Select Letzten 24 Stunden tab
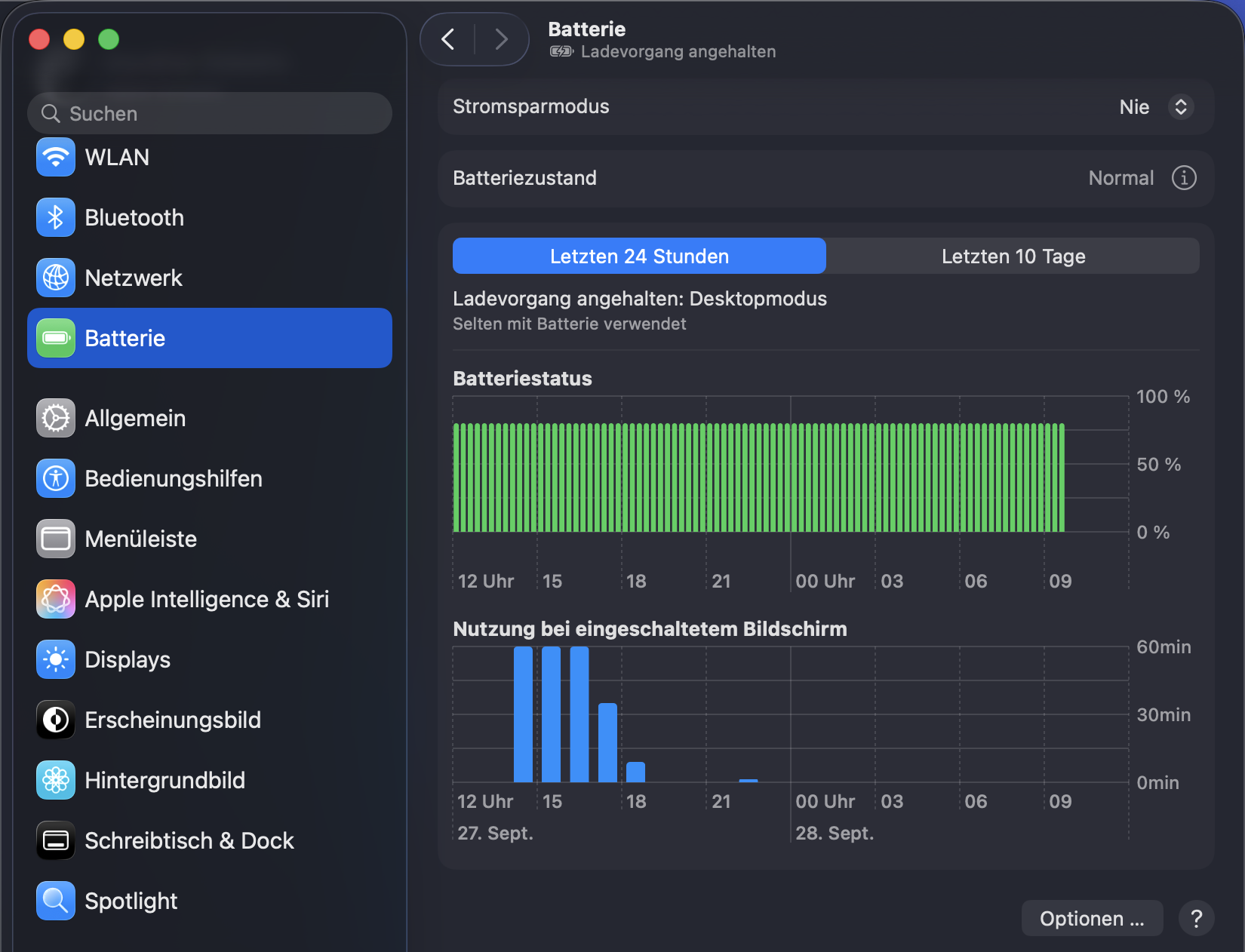This screenshot has width=1245, height=952. click(x=639, y=256)
